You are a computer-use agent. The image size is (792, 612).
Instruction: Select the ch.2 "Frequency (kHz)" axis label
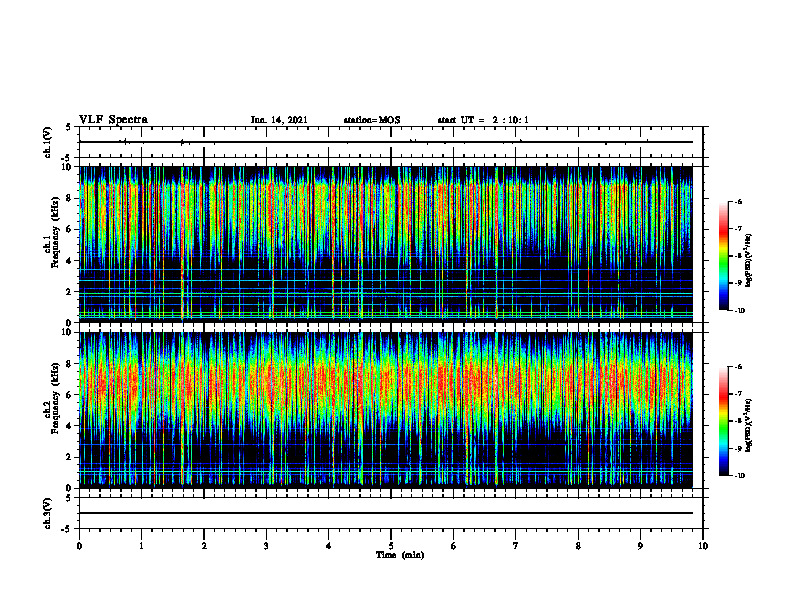tap(56, 398)
